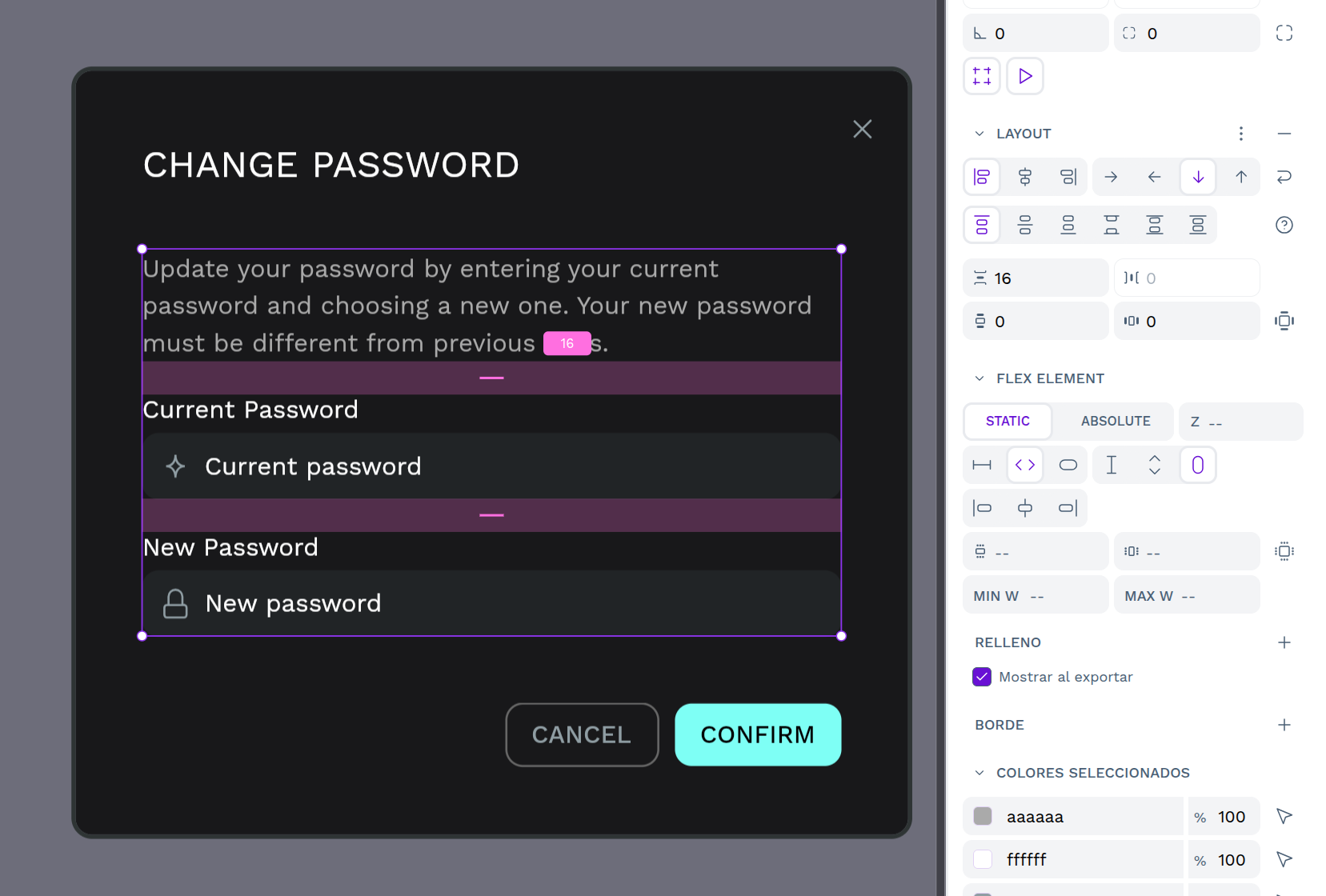Click the aaaaaa gray color swatch
The height and width of the screenshot is (896, 1326).
click(983, 816)
